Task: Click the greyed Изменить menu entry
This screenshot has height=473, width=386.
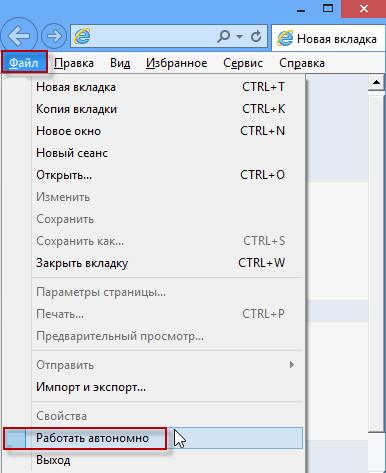Action: click(x=168, y=197)
